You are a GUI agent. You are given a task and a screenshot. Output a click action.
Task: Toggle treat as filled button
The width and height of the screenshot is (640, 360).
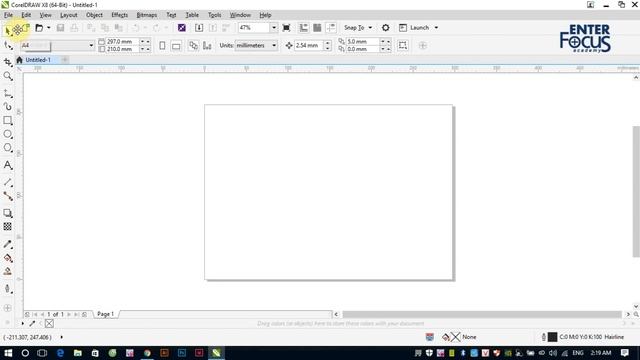click(403, 45)
